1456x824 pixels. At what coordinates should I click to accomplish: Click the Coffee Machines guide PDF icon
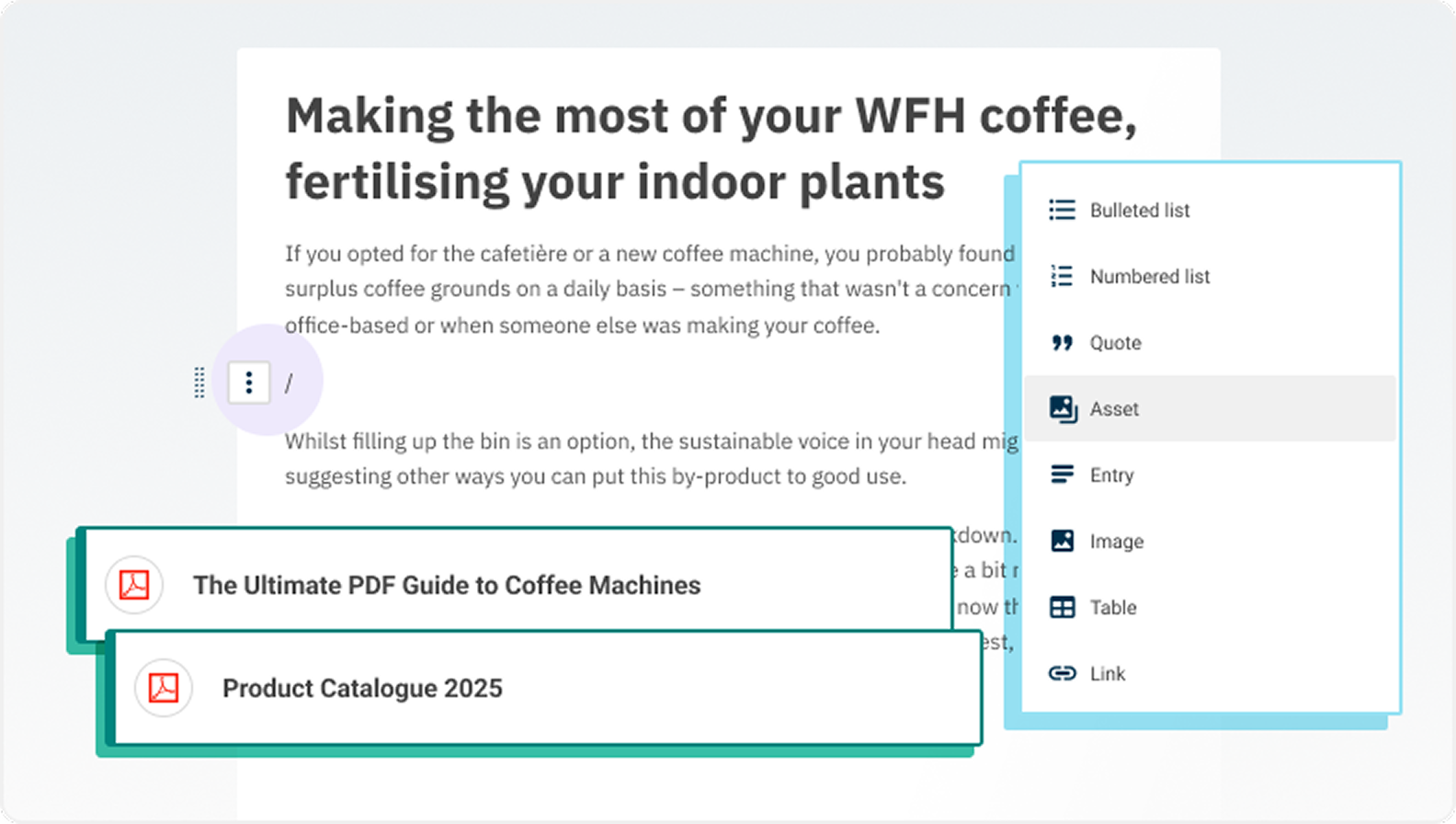(134, 586)
